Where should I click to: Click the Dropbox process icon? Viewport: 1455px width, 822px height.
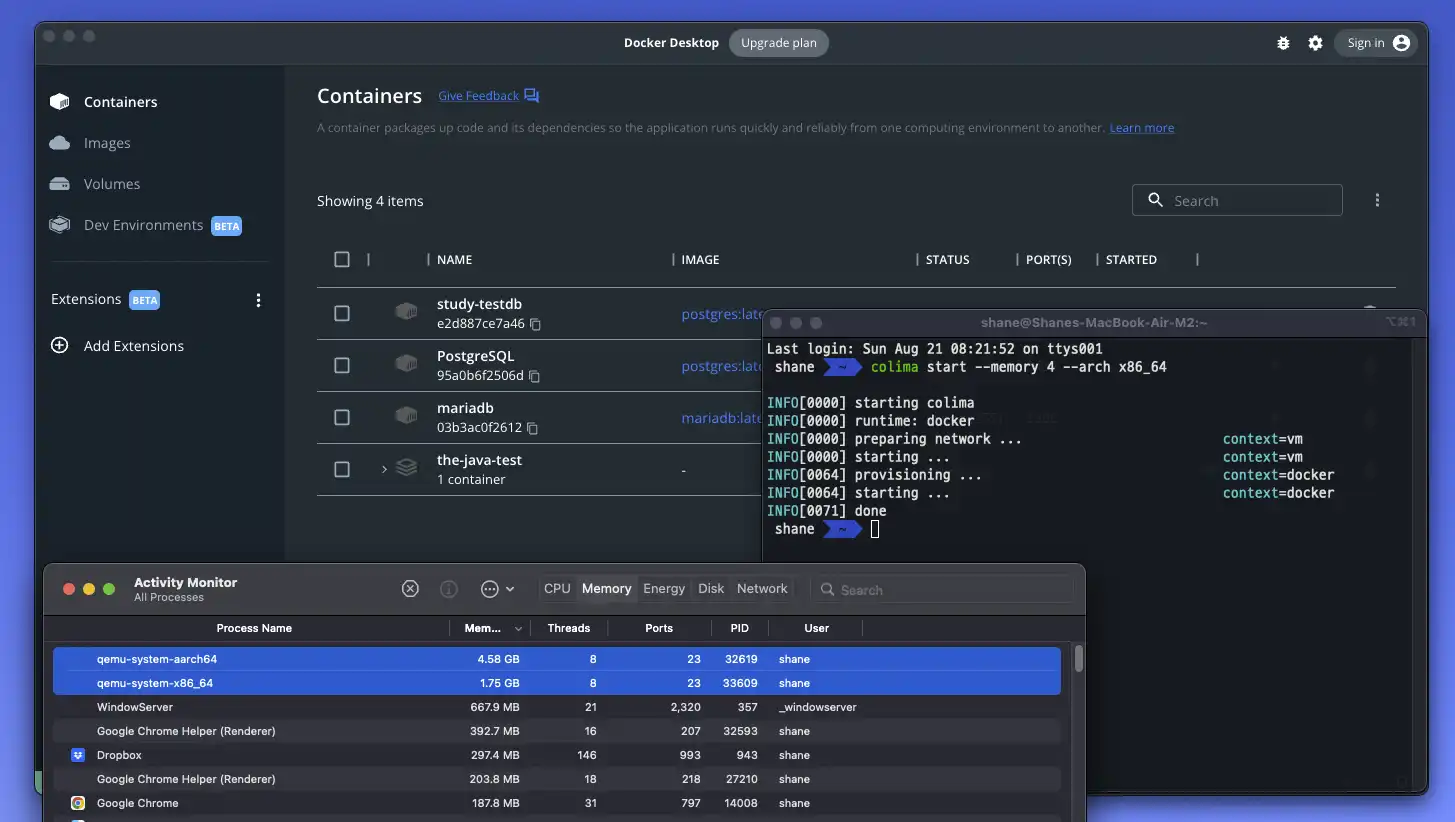tap(78, 755)
